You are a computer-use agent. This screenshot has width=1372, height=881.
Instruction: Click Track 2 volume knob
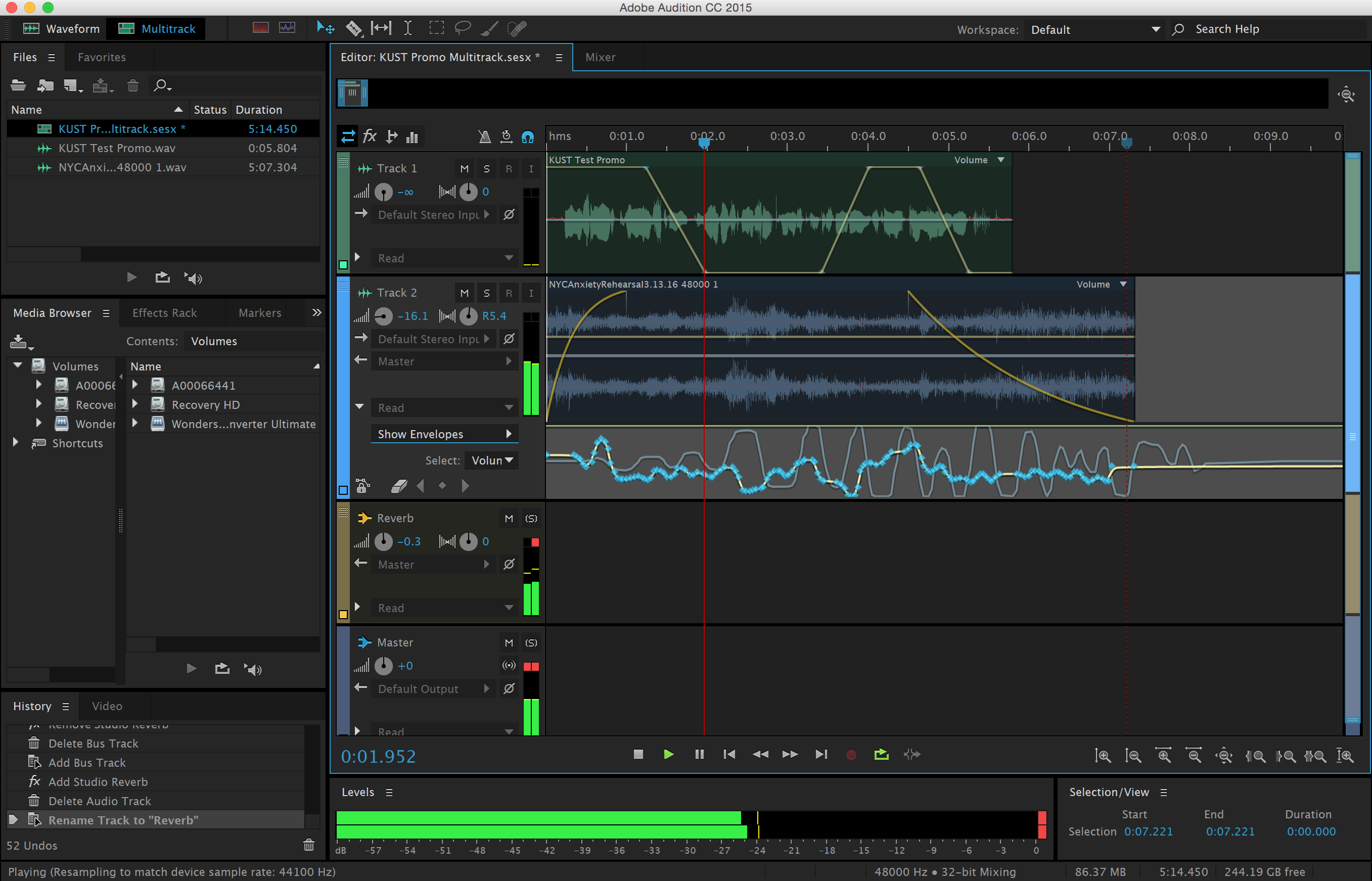point(383,316)
